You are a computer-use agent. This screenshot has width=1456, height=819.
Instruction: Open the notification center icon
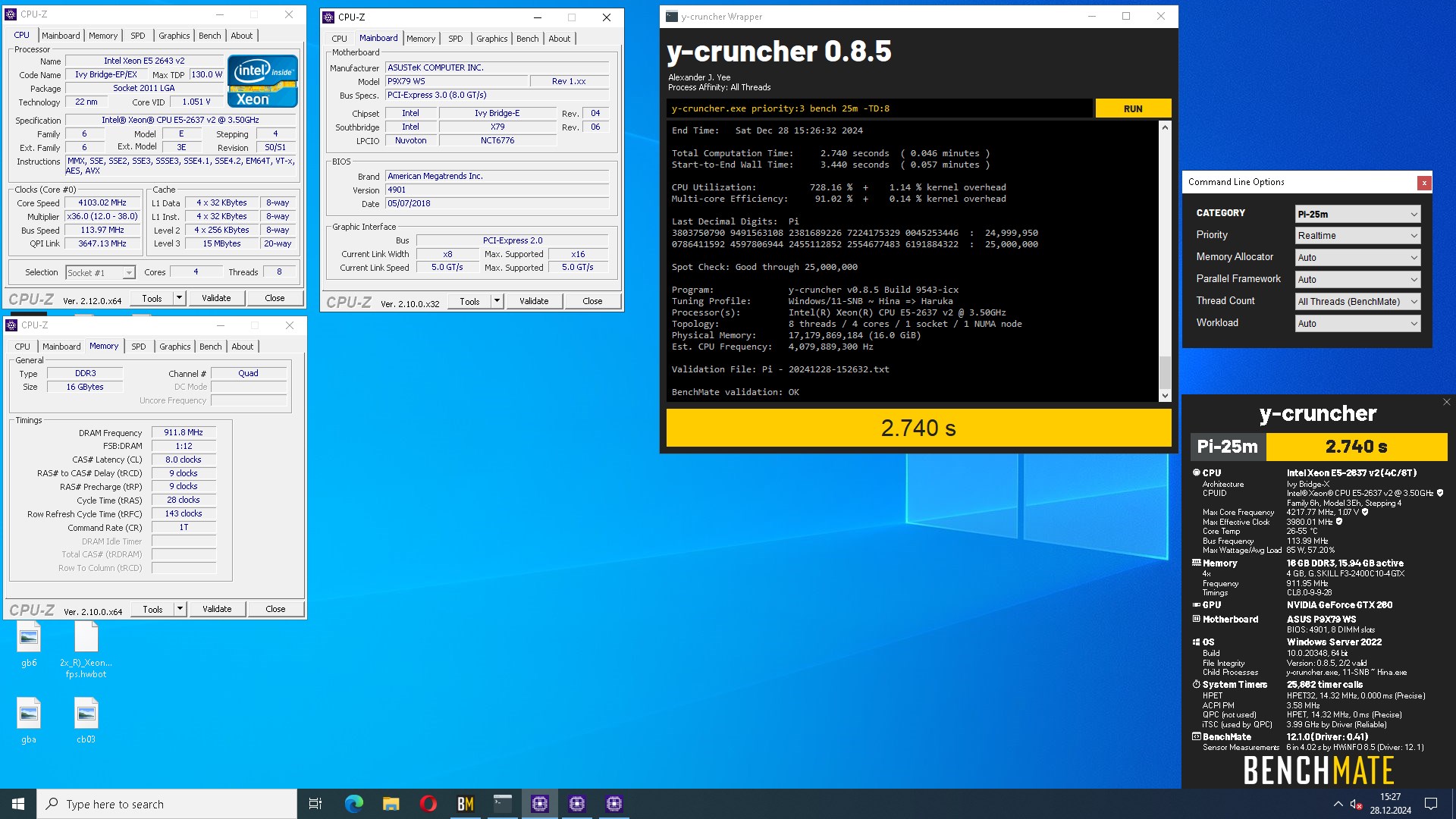click(x=1431, y=804)
